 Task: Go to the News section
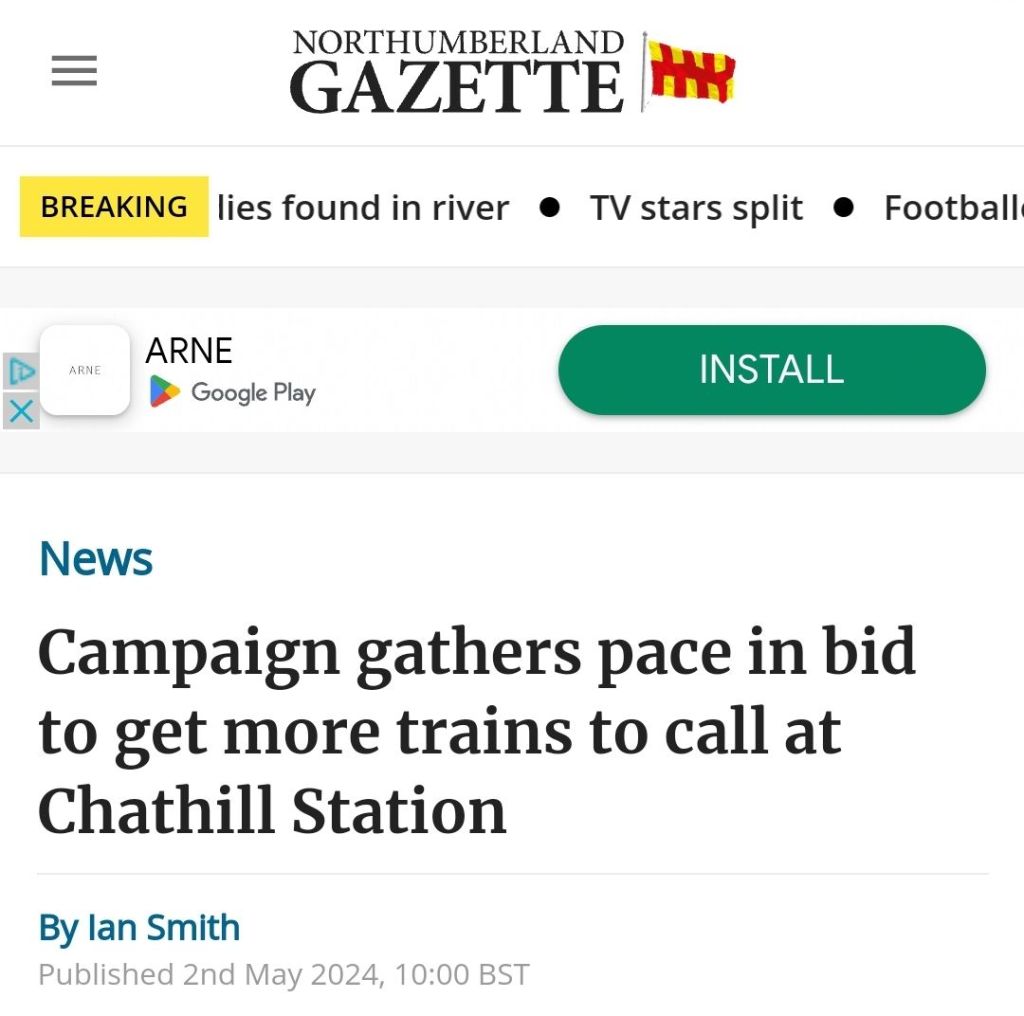pyautogui.click(x=96, y=559)
